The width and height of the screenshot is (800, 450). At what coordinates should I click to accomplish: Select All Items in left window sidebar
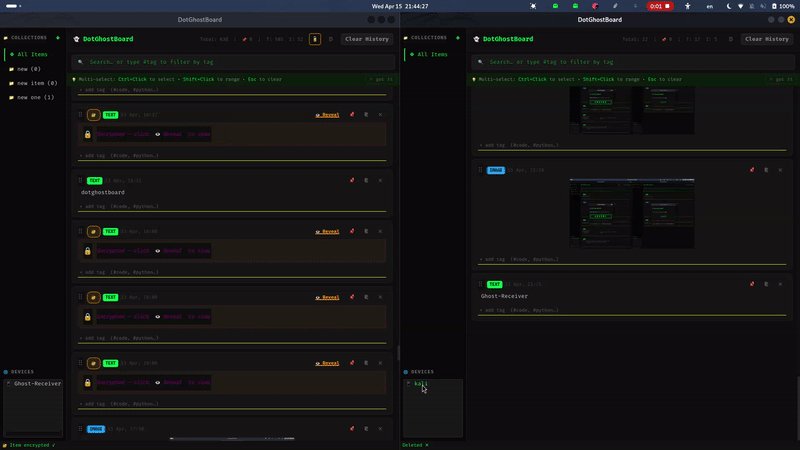tap(33, 54)
